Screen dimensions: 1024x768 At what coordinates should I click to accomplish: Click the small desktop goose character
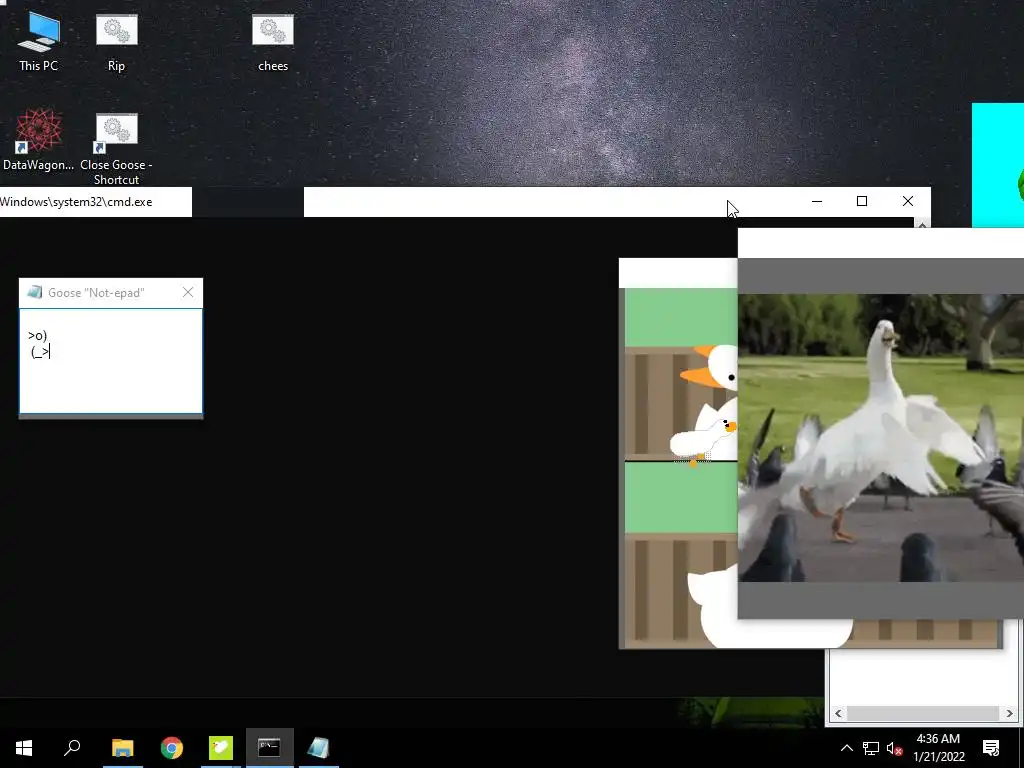point(703,441)
